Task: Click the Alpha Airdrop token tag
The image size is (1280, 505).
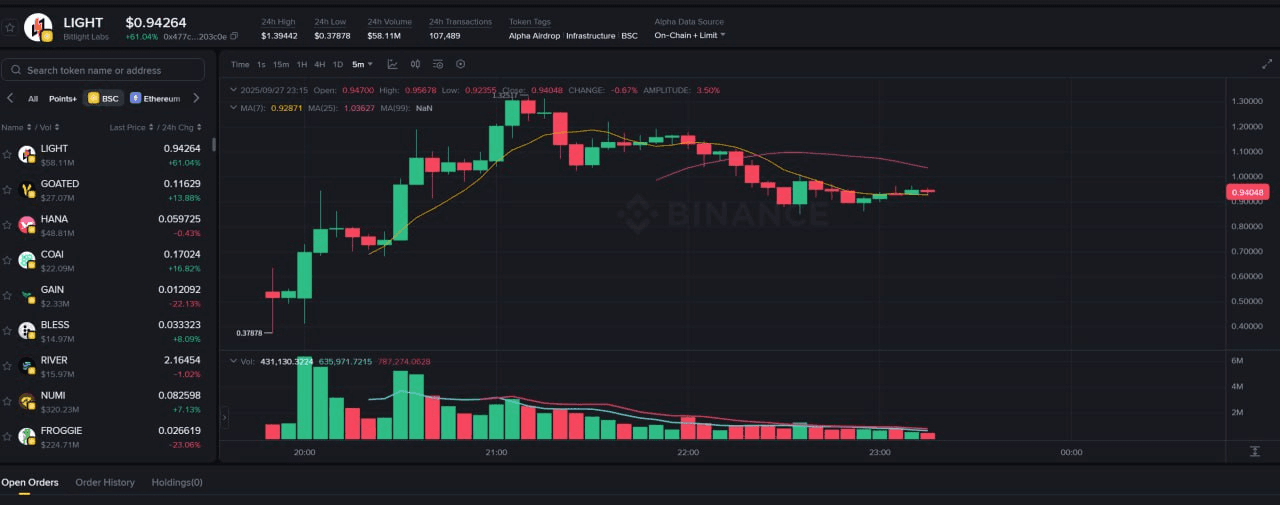Action: tap(534, 35)
